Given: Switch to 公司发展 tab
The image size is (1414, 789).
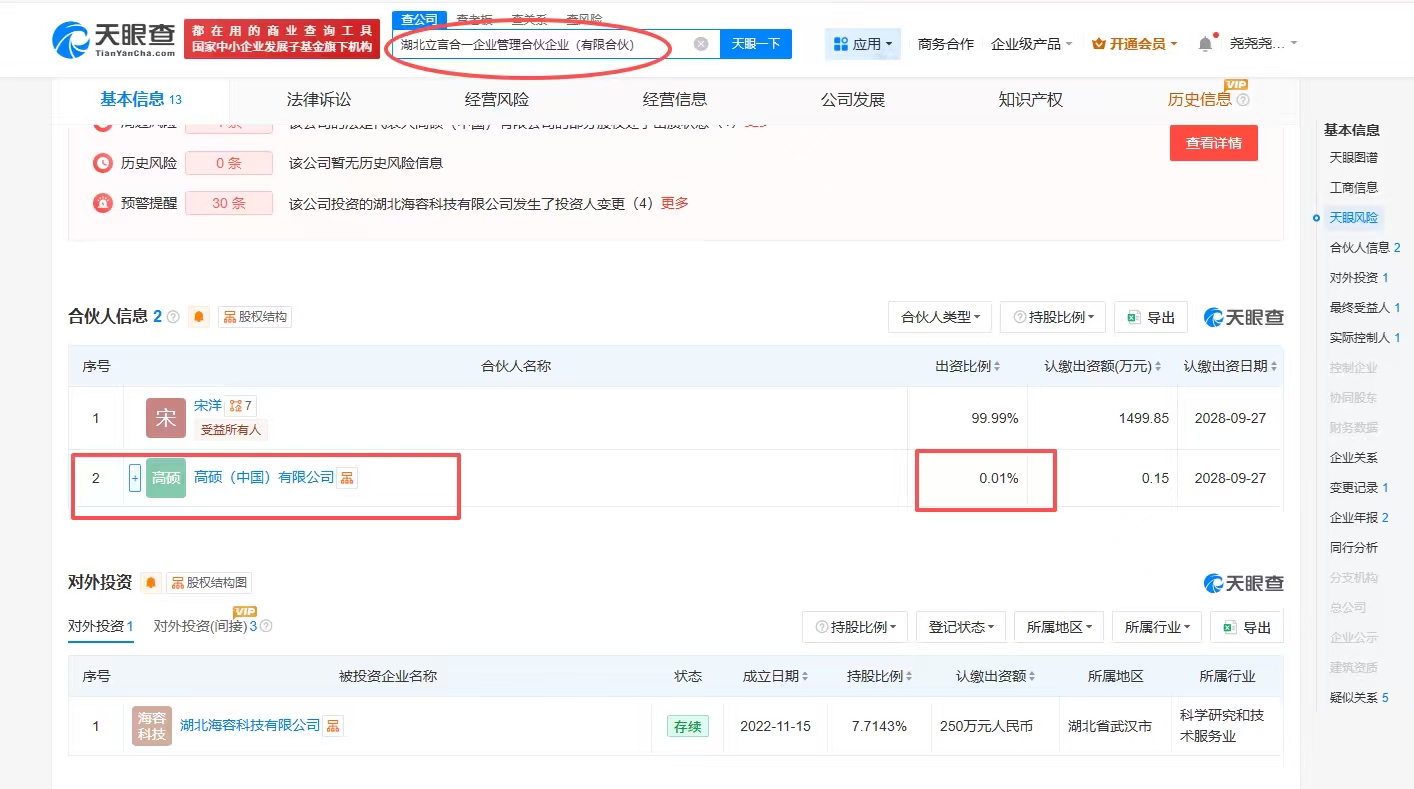Looking at the screenshot, I should coord(853,99).
